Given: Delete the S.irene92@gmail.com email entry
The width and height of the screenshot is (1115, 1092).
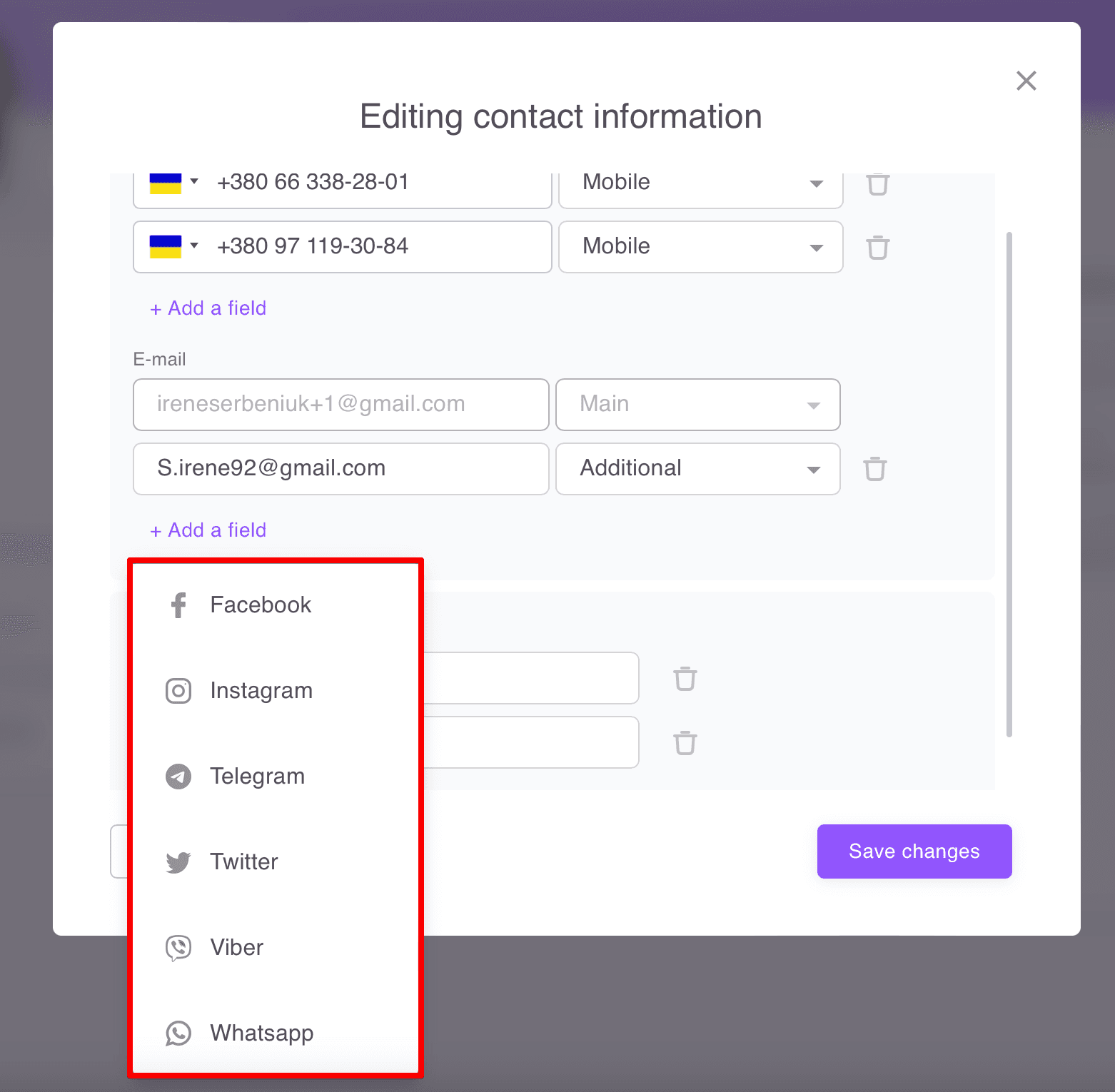Looking at the screenshot, I should click(874, 469).
